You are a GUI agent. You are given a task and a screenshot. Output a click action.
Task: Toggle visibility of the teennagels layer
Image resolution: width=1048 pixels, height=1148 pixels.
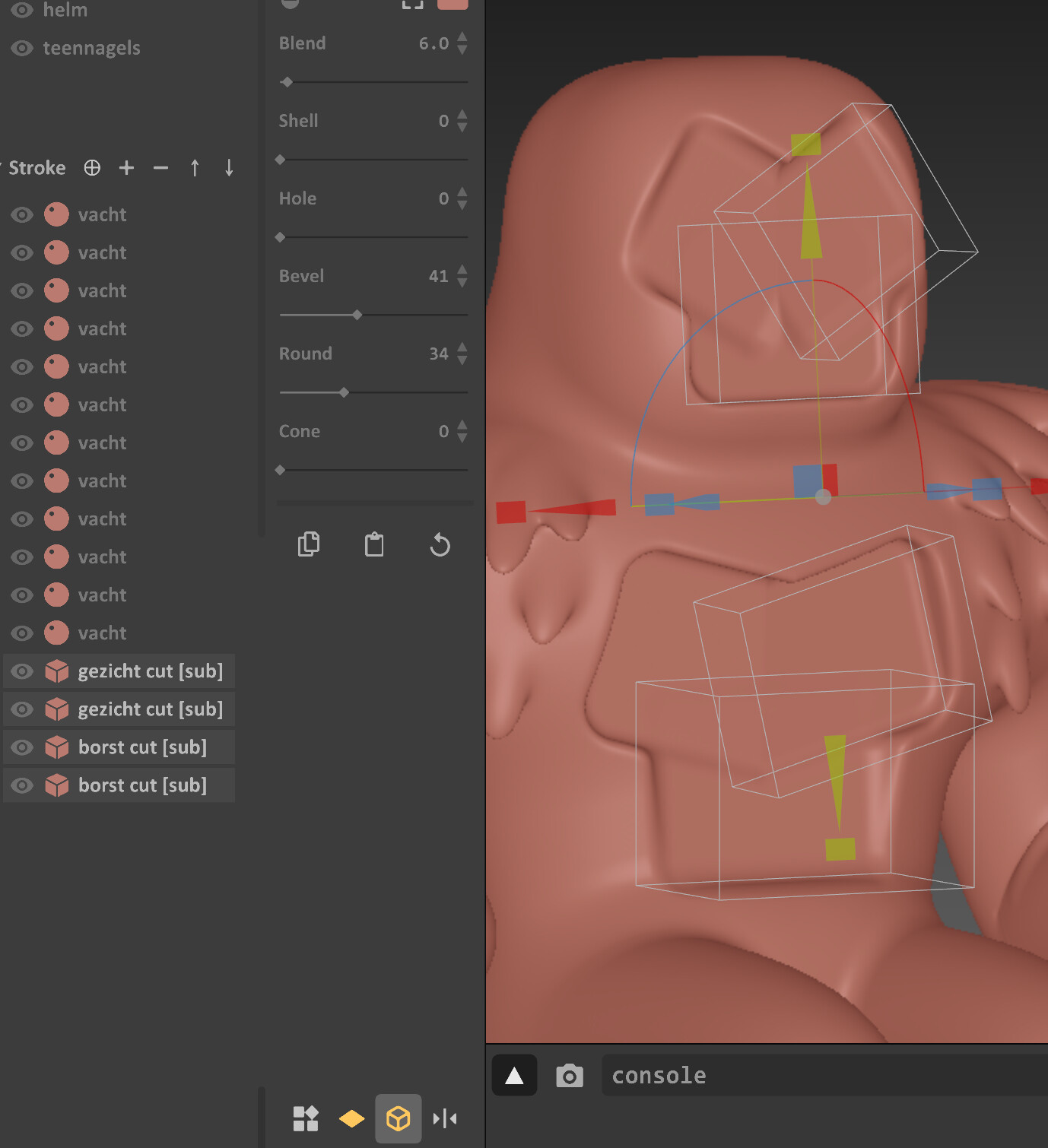click(x=22, y=48)
